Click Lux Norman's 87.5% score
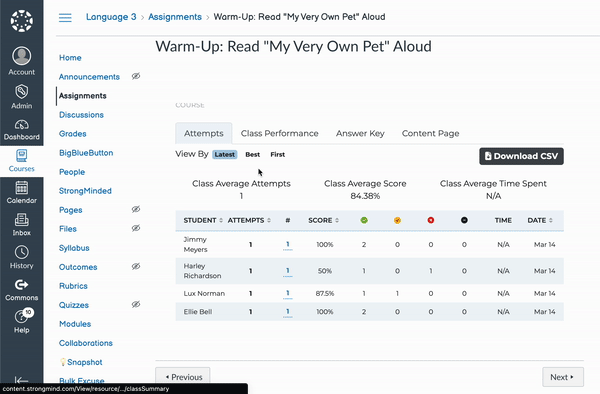 click(325, 293)
